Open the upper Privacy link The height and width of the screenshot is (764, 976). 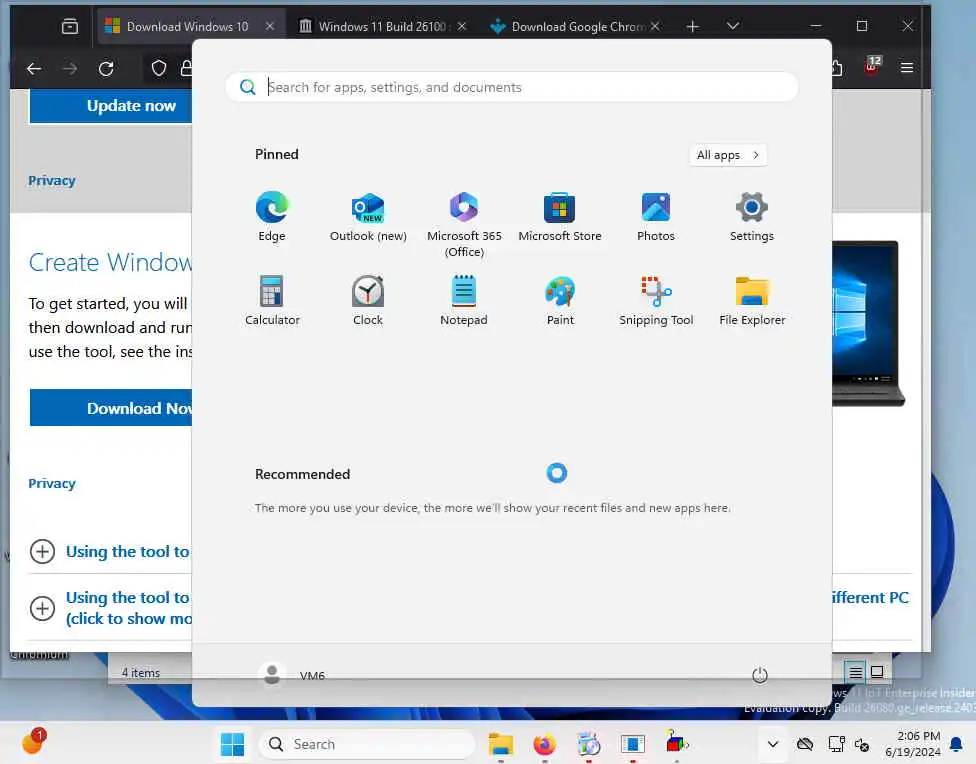(x=52, y=181)
